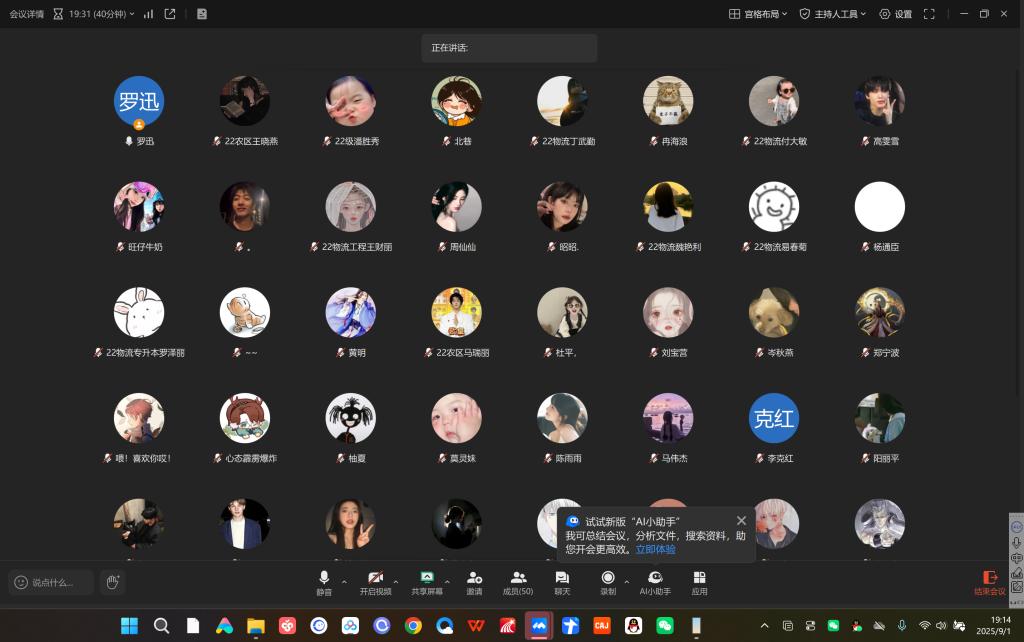Click the 立即体验 link in popup
Viewport: 1024px width, 642px height.
click(655, 549)
